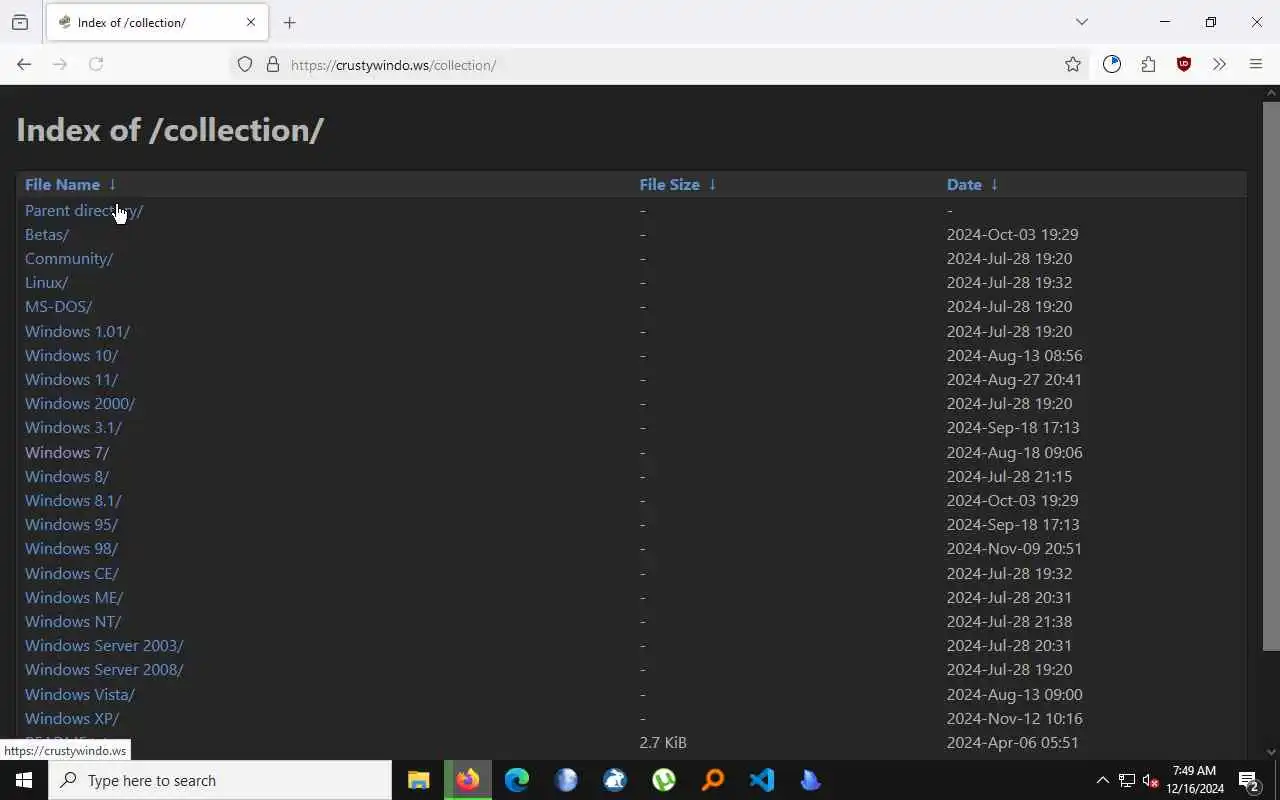The image size is (1280, 800).
Task: Sort listing by Date column header
Action: click(x=964, y=184)
